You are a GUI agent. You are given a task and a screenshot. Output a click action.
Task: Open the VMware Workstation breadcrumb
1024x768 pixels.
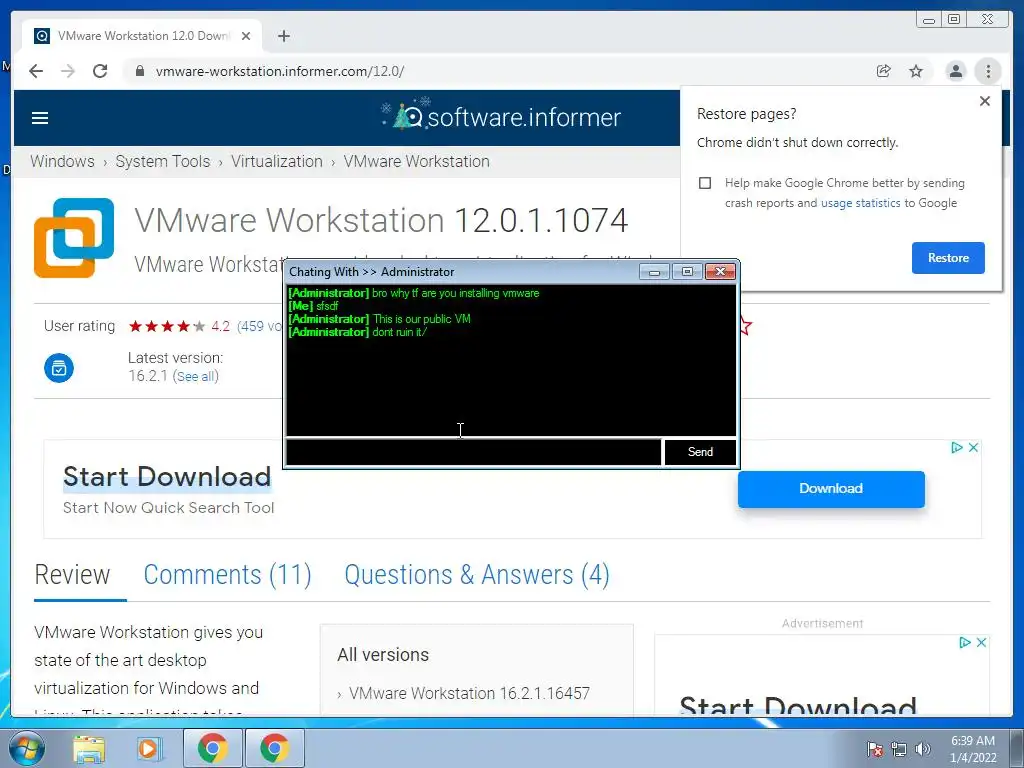pos(417,161)
